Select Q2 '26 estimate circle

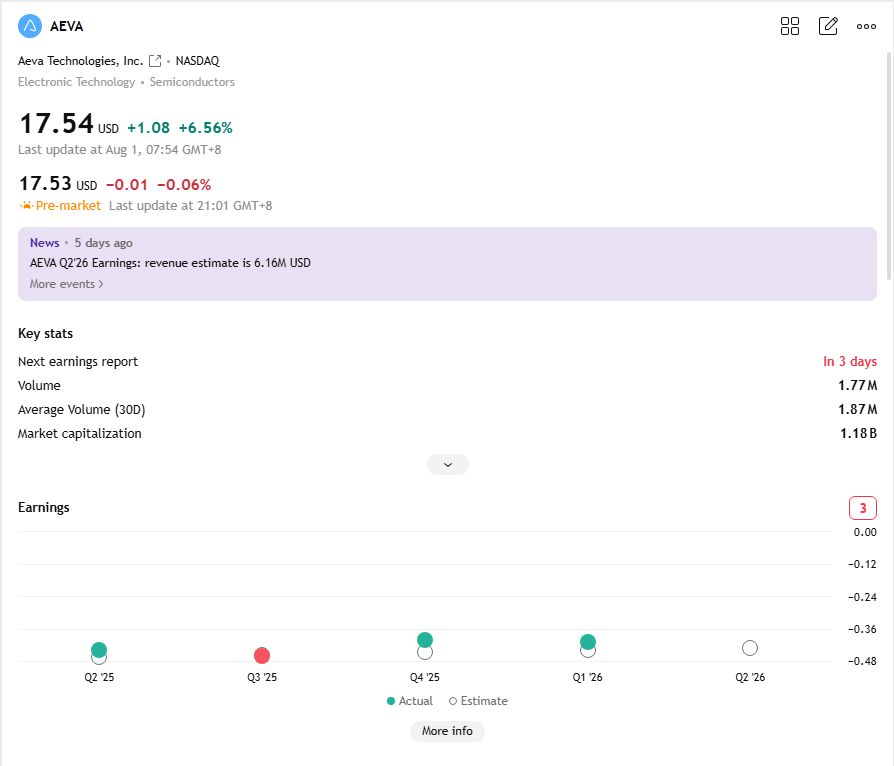750,648
